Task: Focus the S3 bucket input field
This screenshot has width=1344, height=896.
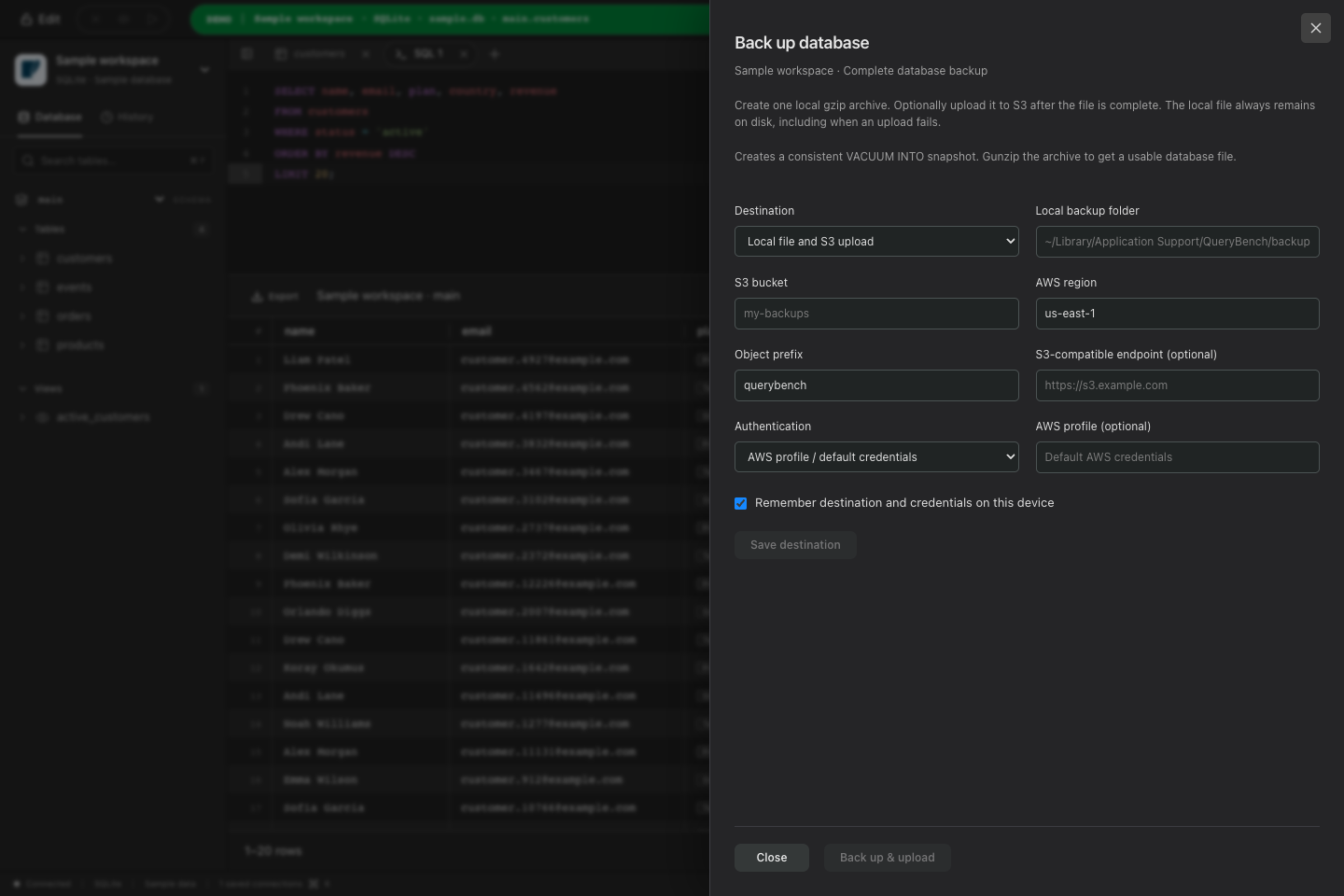Action: (876, 314)
